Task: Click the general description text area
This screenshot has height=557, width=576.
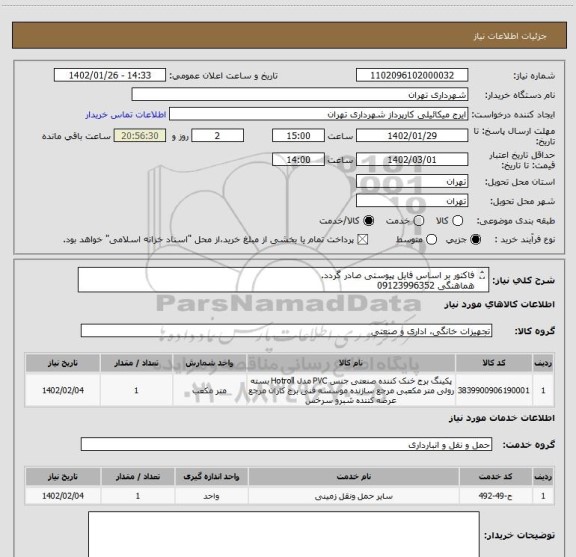Action: point(283,280)
